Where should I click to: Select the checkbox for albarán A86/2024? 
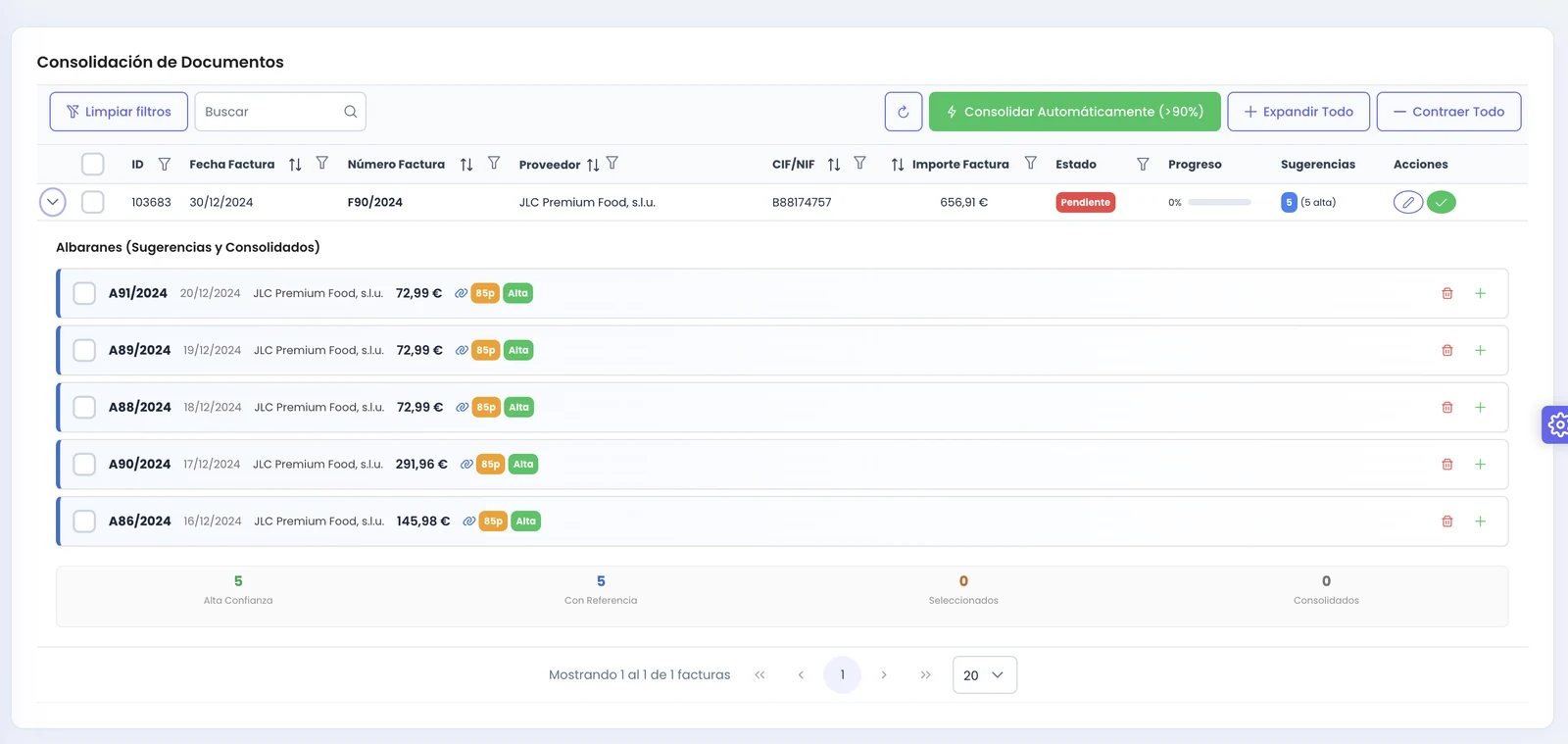(84, 521)
